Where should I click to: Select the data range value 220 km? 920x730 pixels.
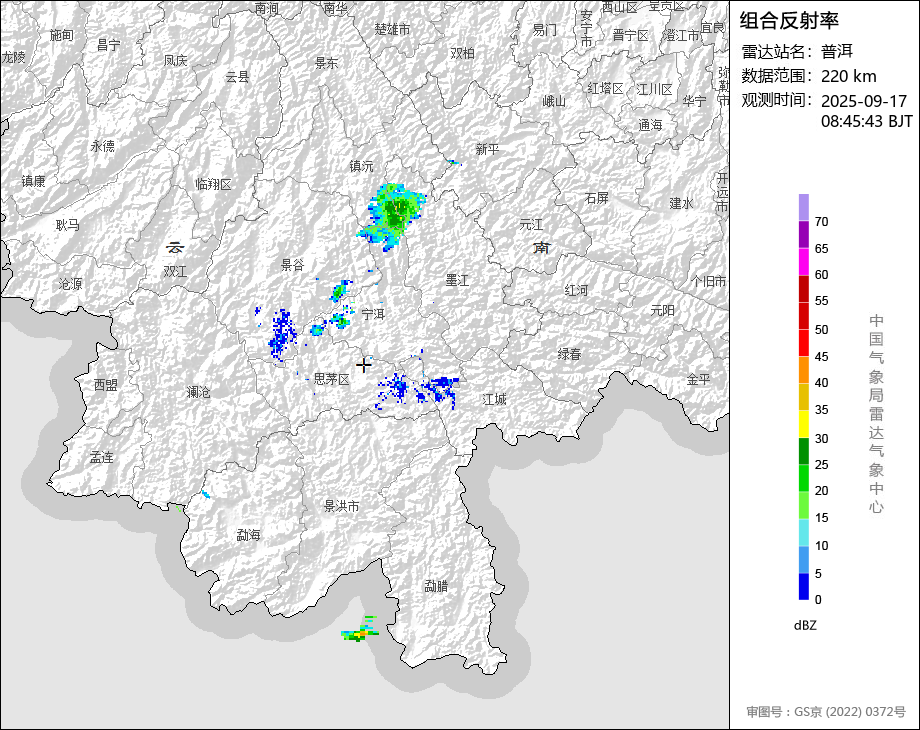click(x=848, y=76)
